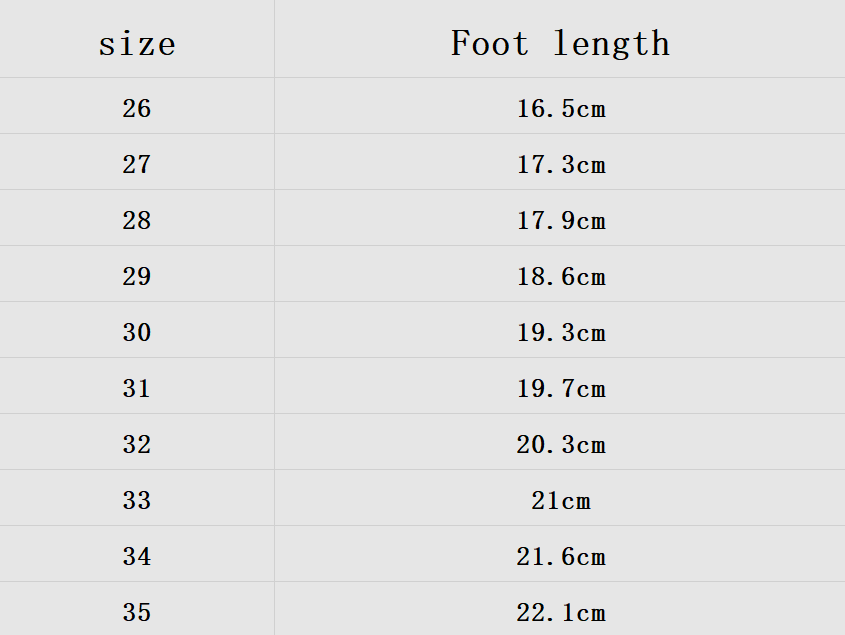Click the 21cm foot length value
The image size is (845, 635).
[x=560, y=500]
